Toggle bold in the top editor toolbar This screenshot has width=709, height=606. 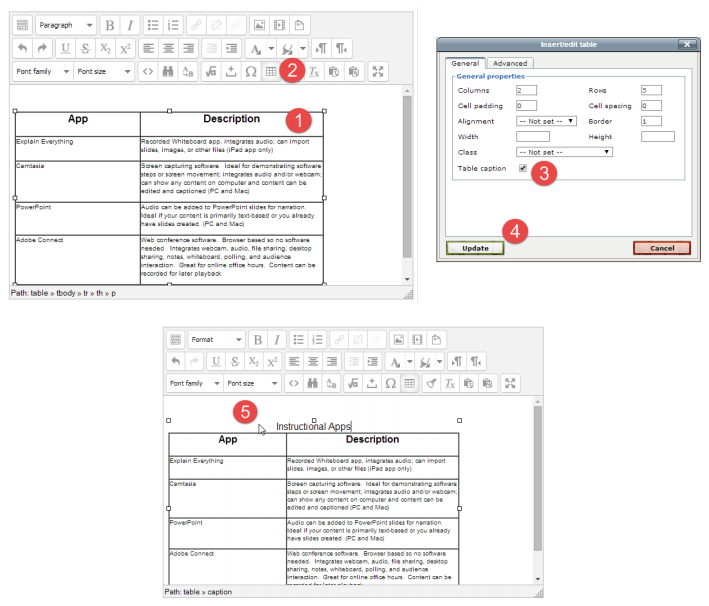[110, 25]
